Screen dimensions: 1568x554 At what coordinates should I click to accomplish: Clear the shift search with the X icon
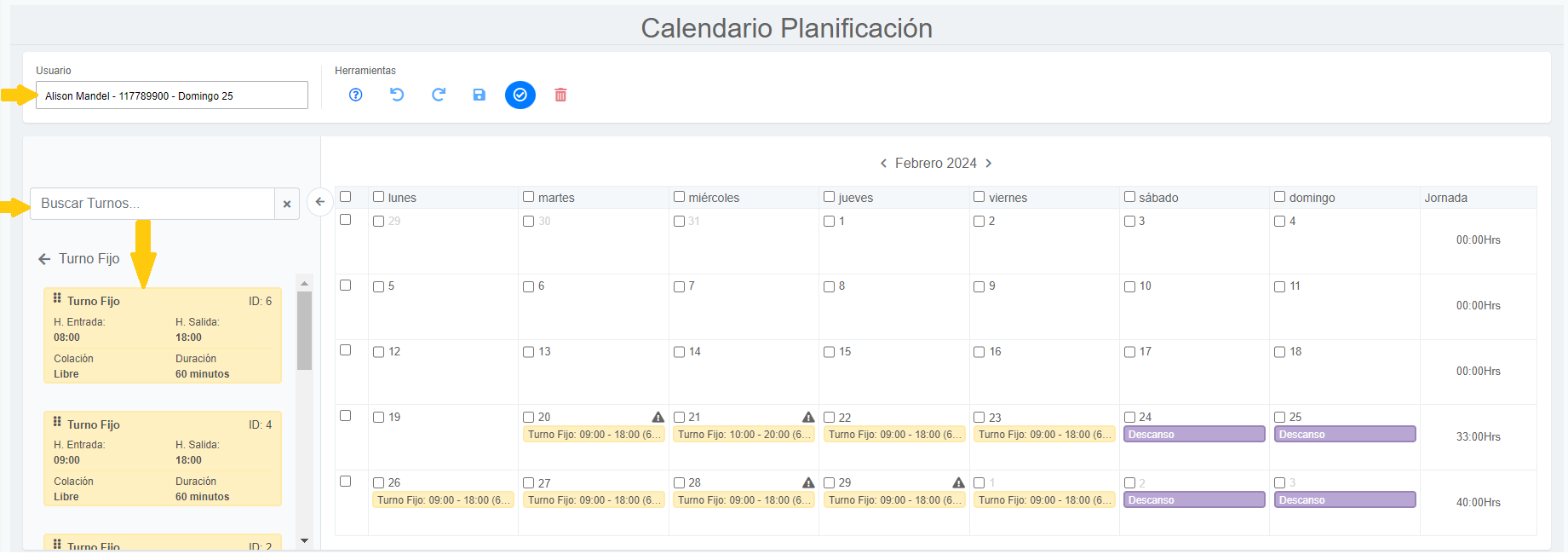(x=287, y=205)
